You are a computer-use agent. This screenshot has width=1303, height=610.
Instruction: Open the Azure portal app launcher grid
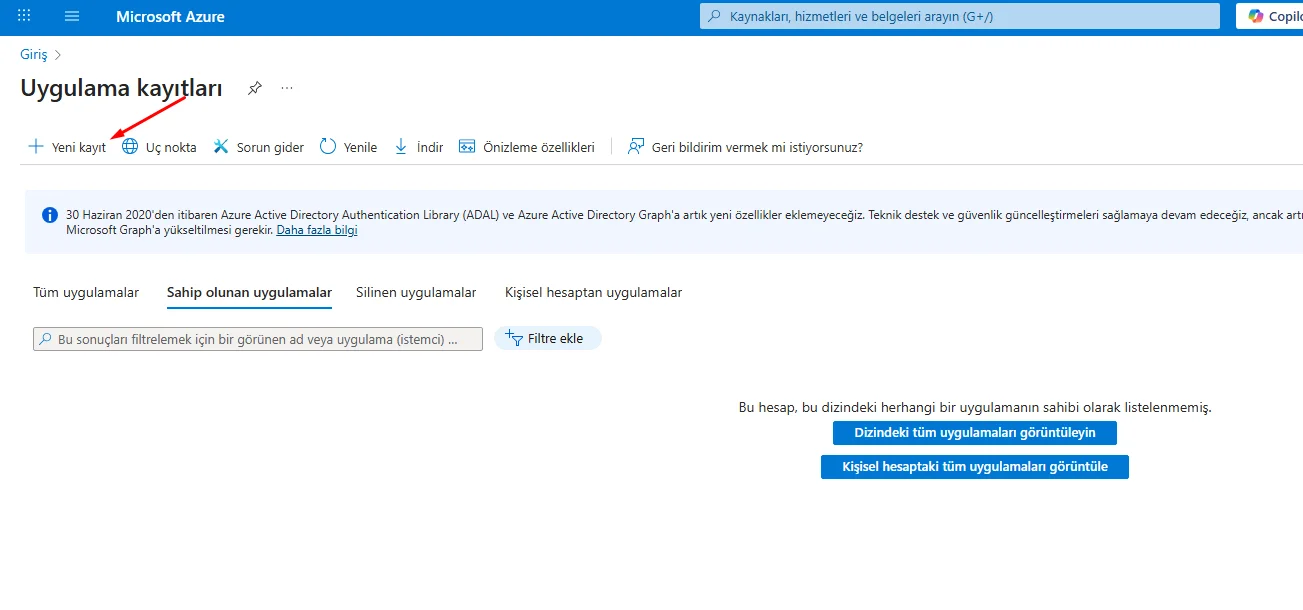(23, 16)
